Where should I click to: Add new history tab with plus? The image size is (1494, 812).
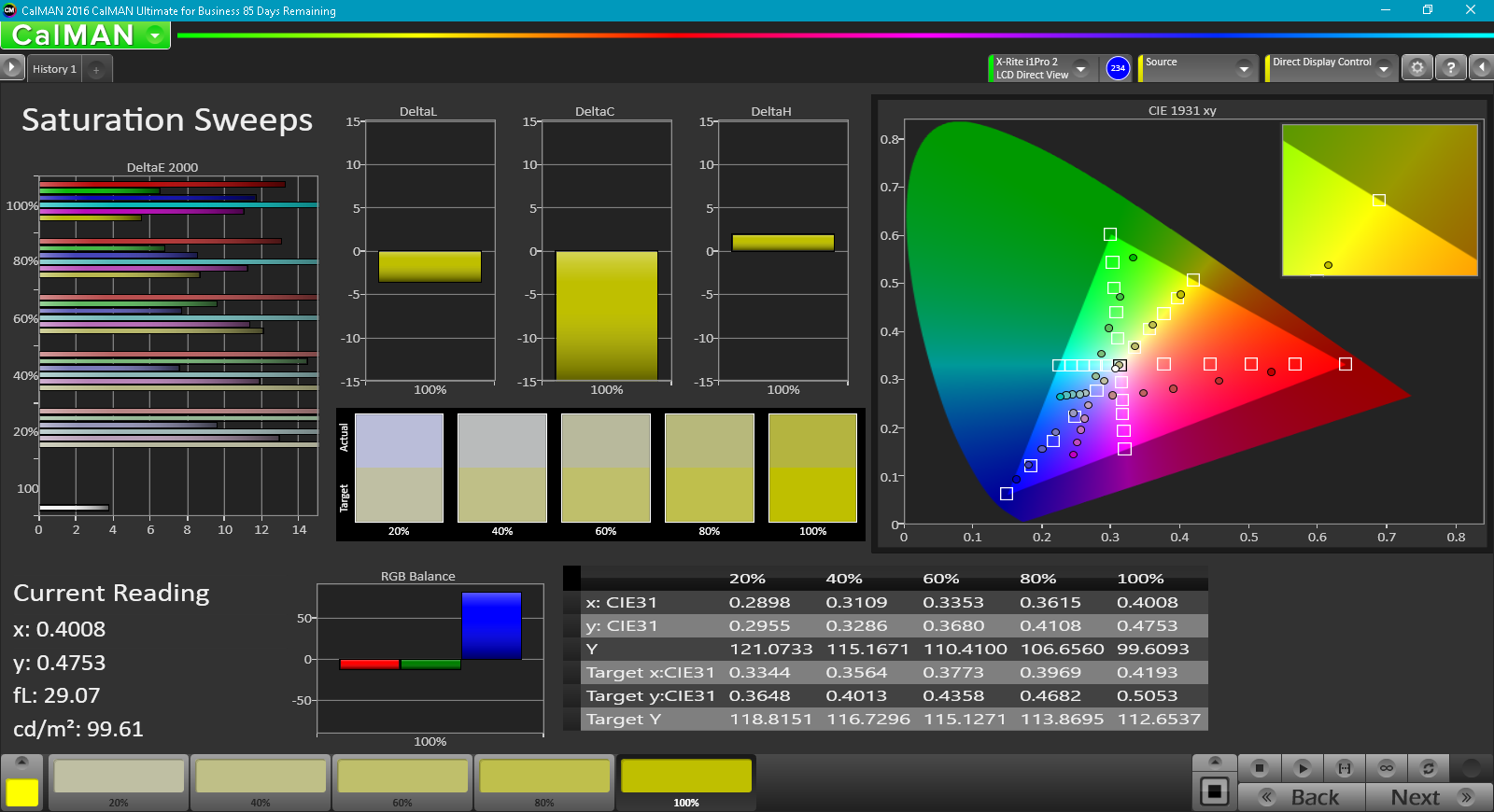[96, 69]
